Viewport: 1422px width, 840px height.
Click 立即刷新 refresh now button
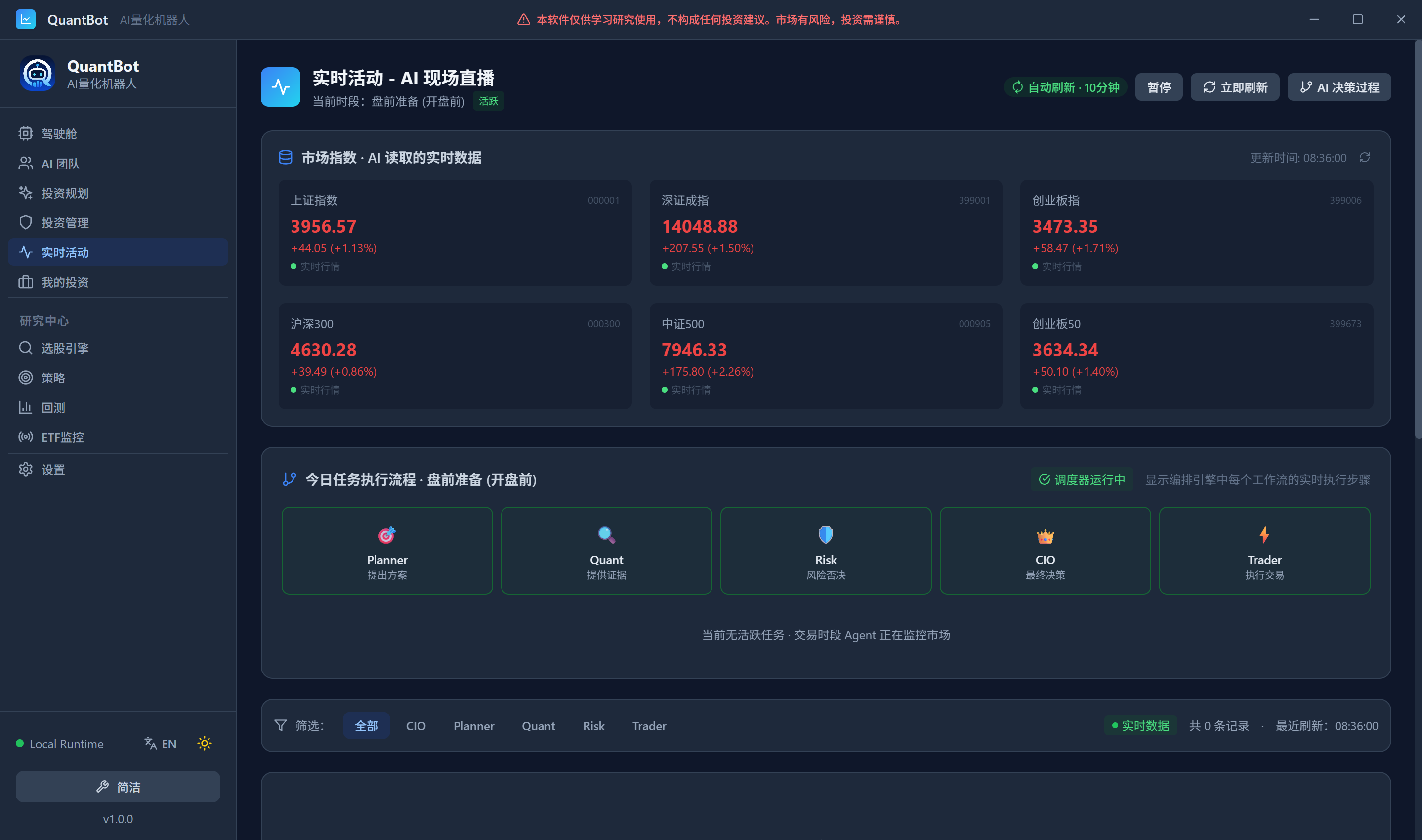1235,87
